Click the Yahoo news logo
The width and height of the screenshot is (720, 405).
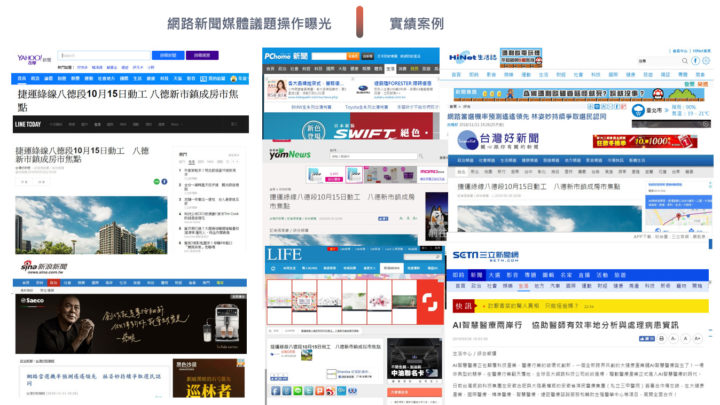[x=30, y=59]
